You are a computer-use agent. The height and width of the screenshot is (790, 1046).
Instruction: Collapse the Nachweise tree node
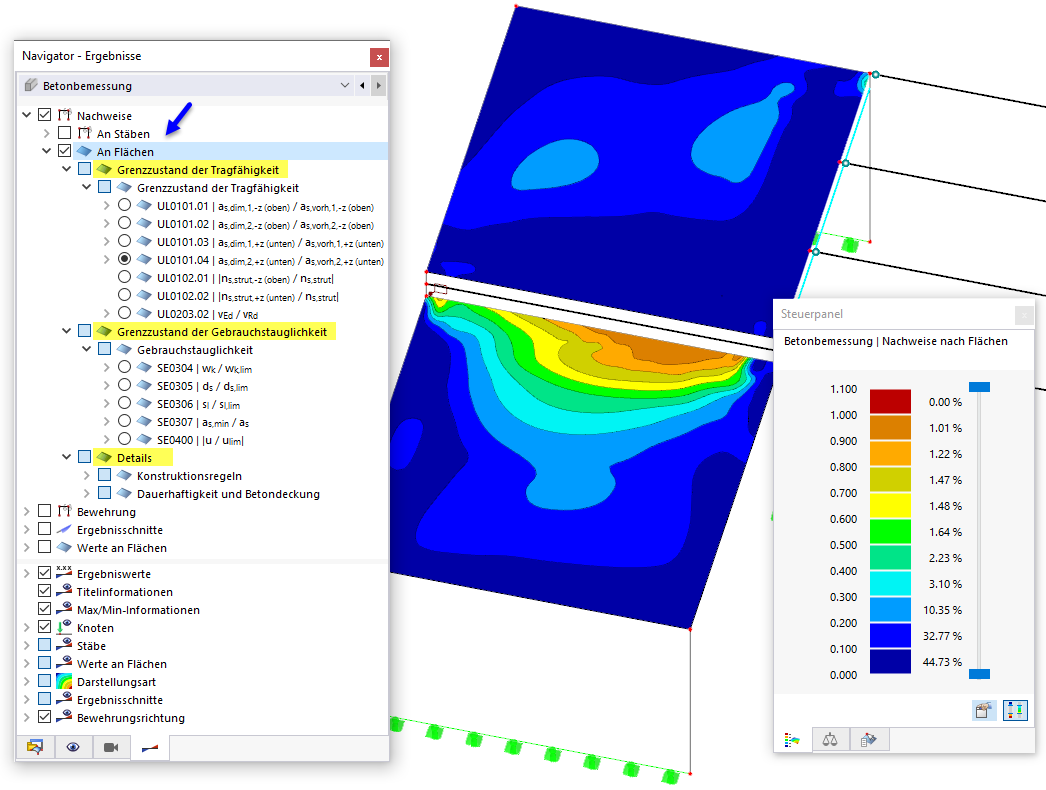[x=27, y=115]
